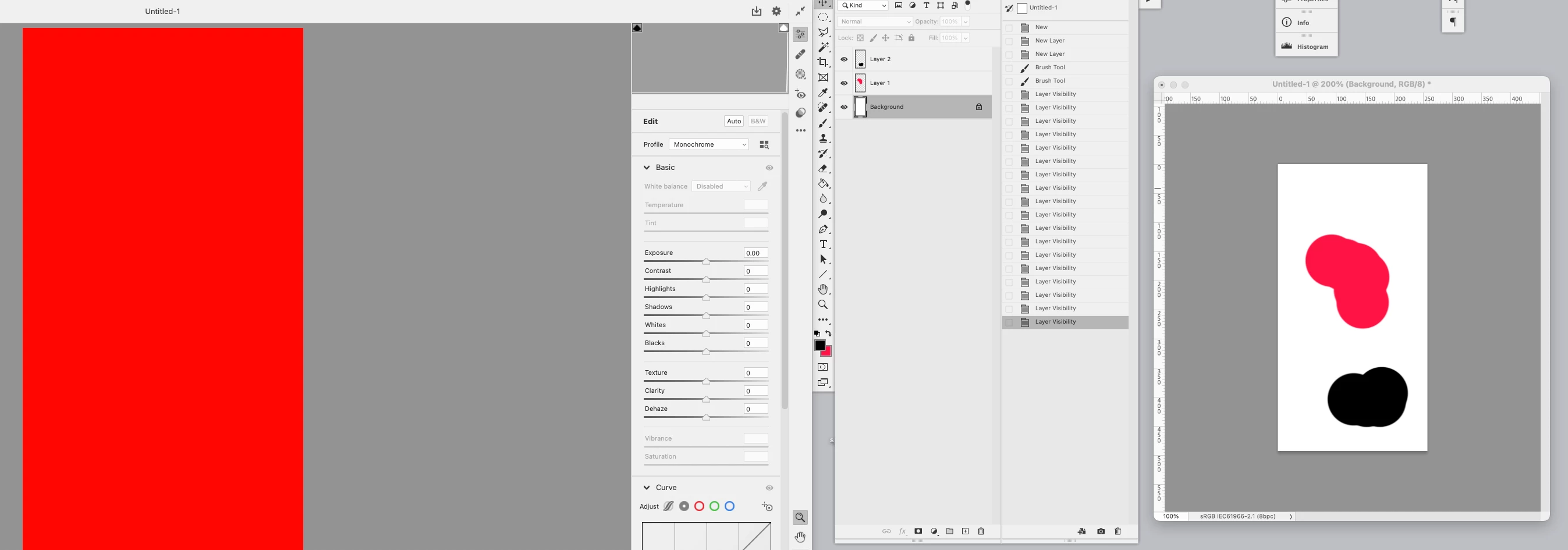Open adjustment layer menu half-circle icon
The height and width of the screenshot is (550, 1568).
tap(934, 531)
